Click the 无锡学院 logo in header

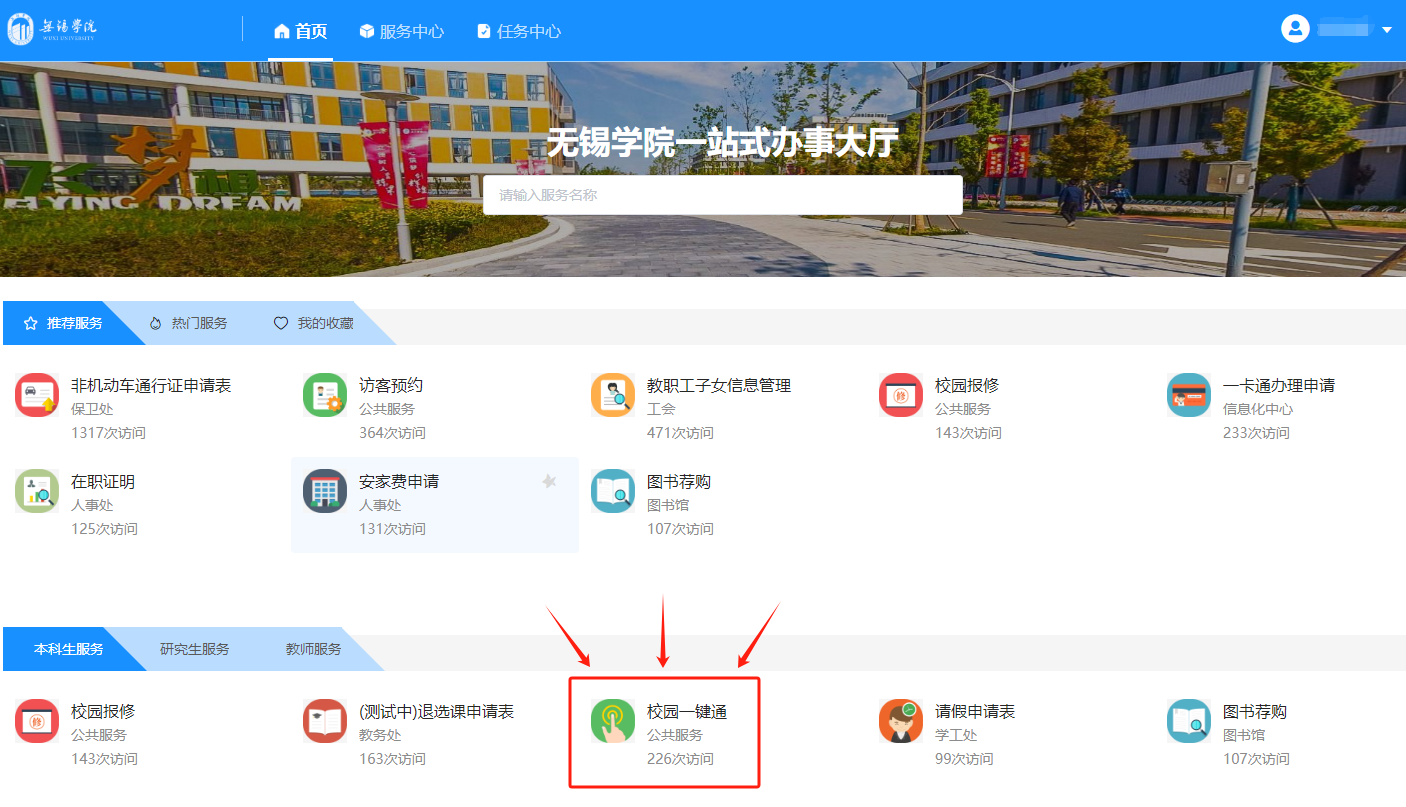[53, 29]
